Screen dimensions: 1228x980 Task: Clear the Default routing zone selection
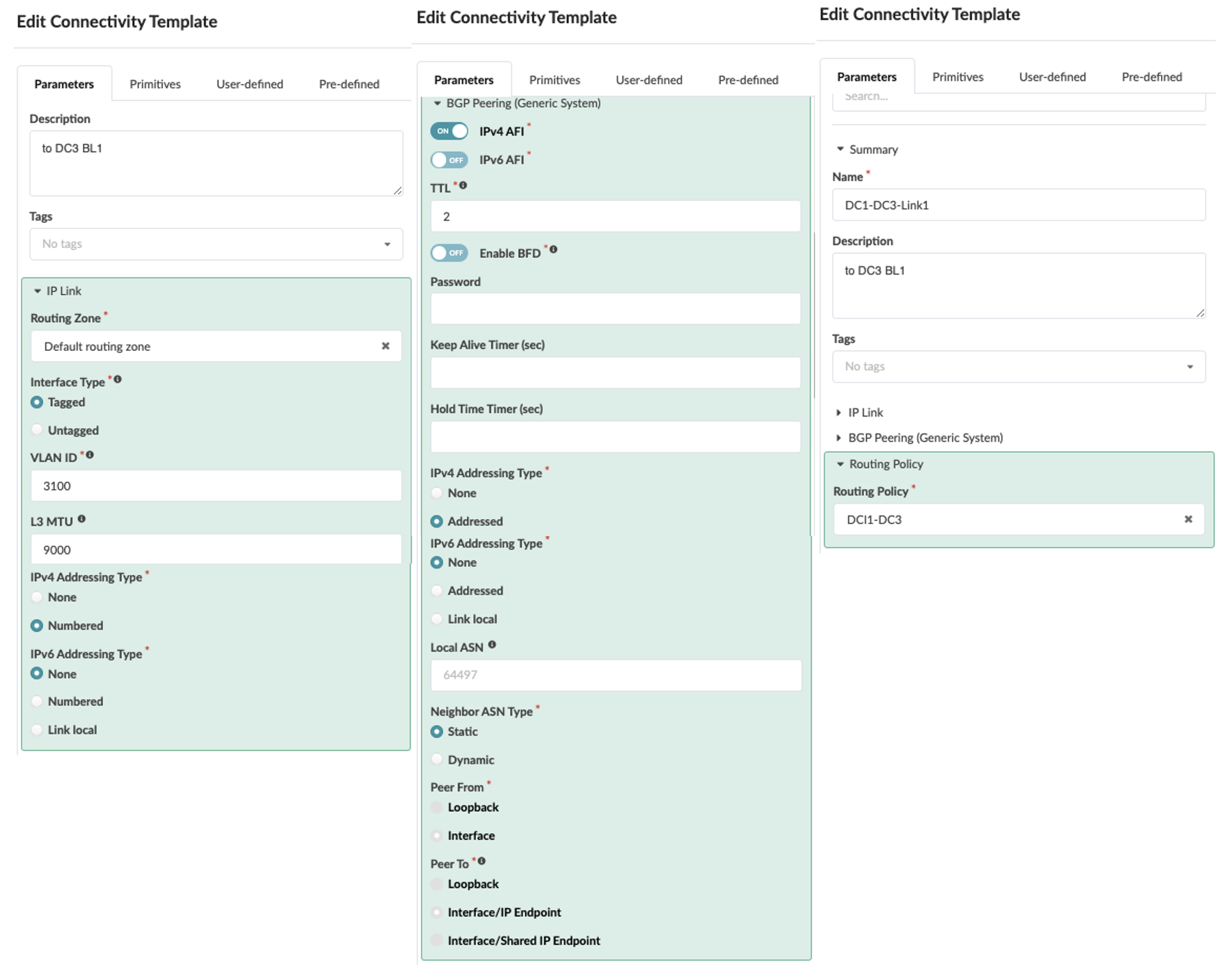[x=386, y=347]
